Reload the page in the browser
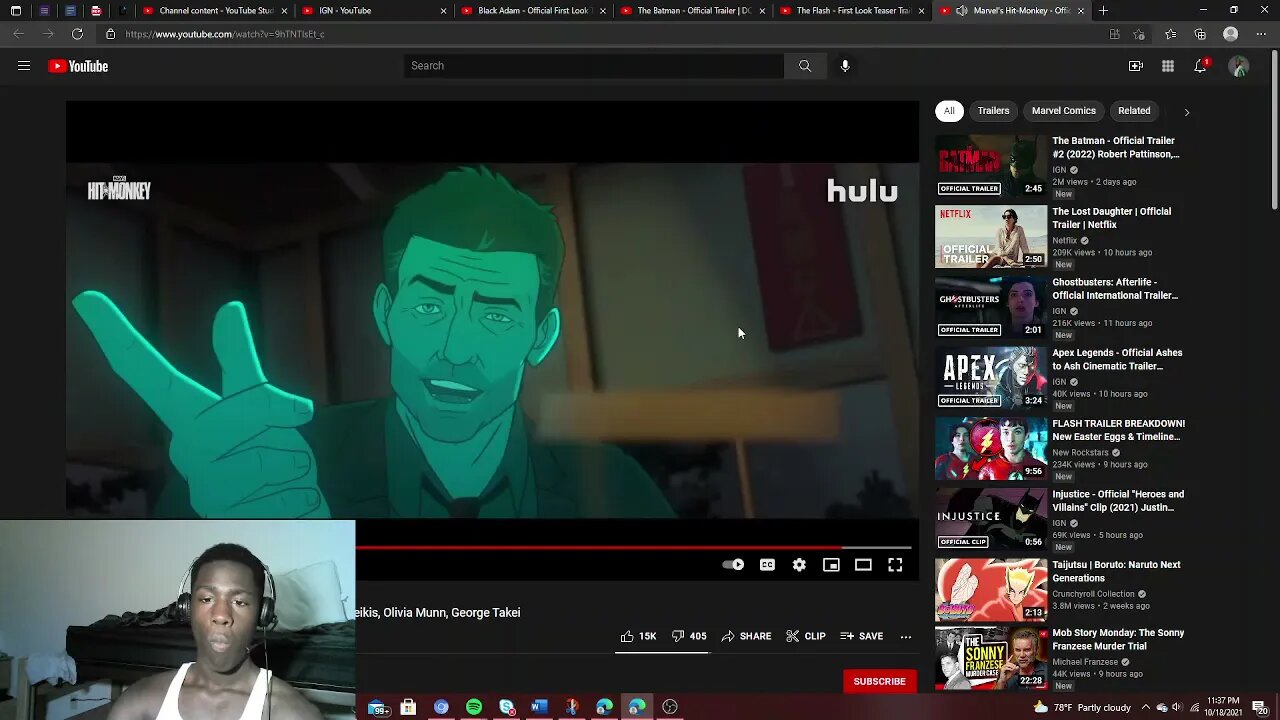1280x720 pixels. [77, 34]
